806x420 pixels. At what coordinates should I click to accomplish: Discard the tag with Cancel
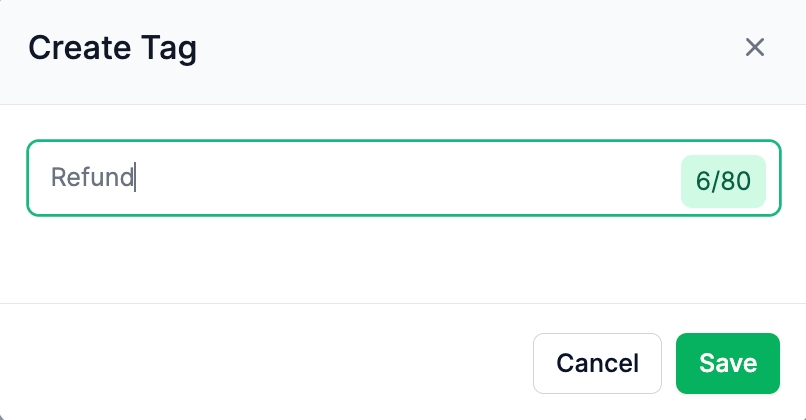click(x=597, y=363)
